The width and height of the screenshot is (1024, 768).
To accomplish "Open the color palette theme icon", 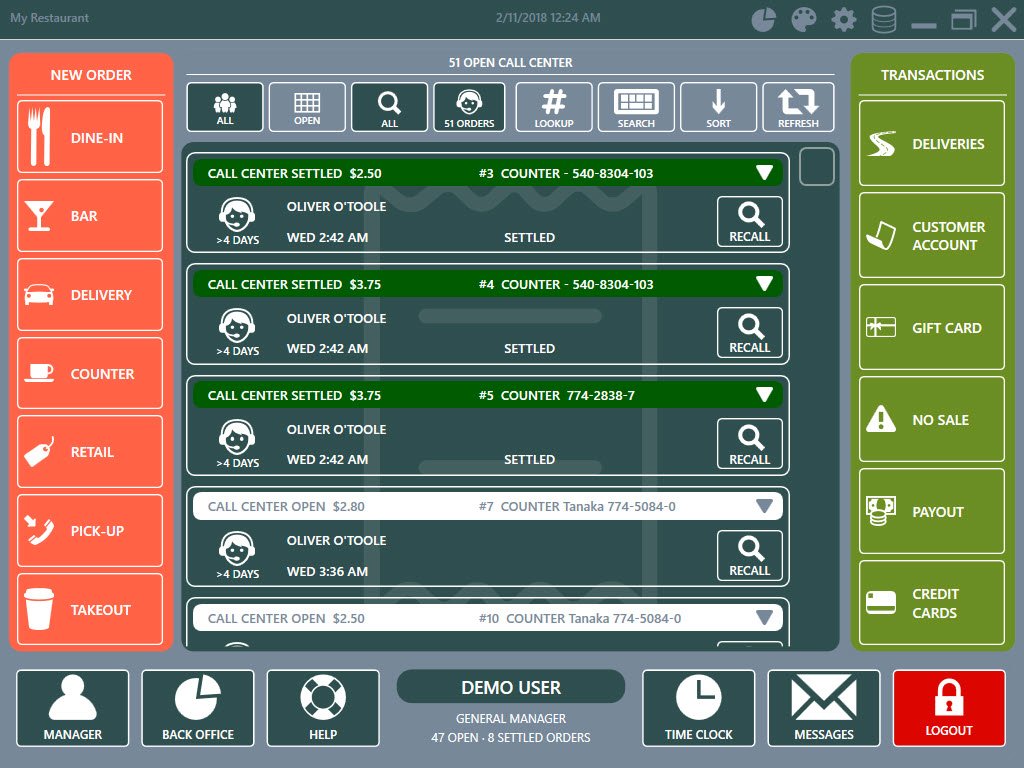I will point(804,19).
